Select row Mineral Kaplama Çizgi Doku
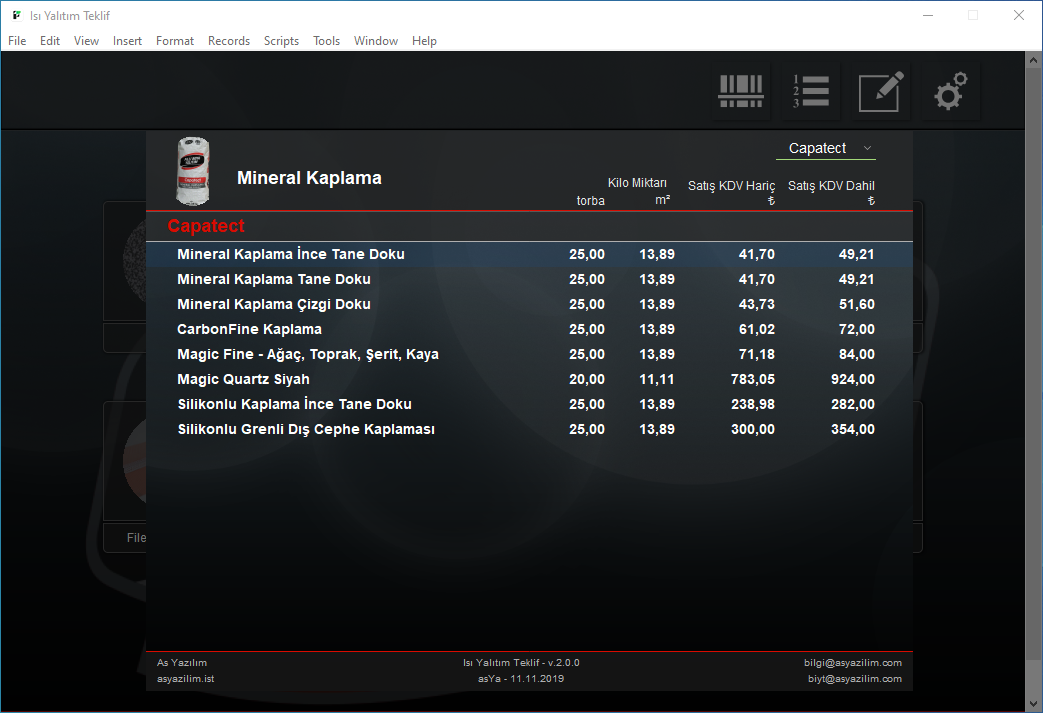The image size is (1043, 713). point(529,304)
